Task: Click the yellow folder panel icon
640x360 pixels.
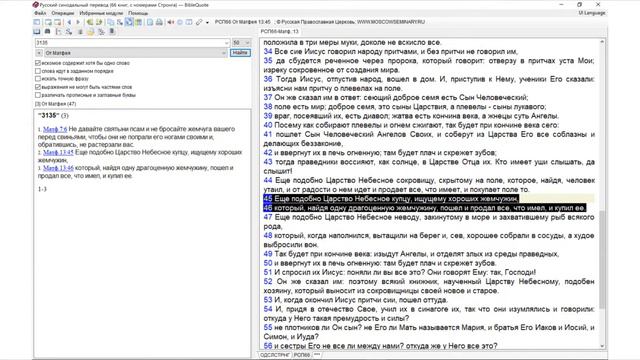Action: click(x=90, y=32)
